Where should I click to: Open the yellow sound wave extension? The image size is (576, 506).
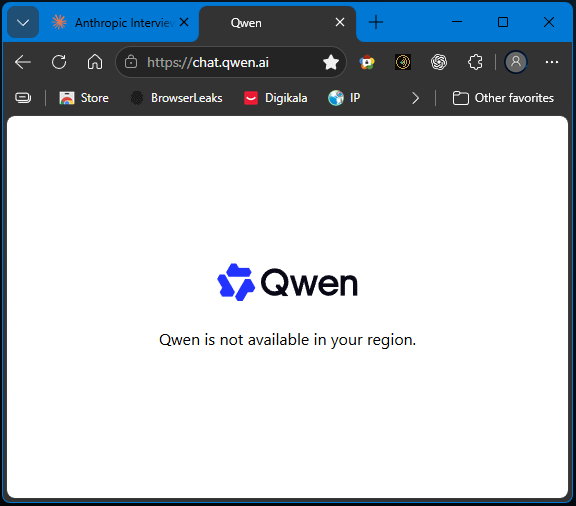tap(403, 62)
